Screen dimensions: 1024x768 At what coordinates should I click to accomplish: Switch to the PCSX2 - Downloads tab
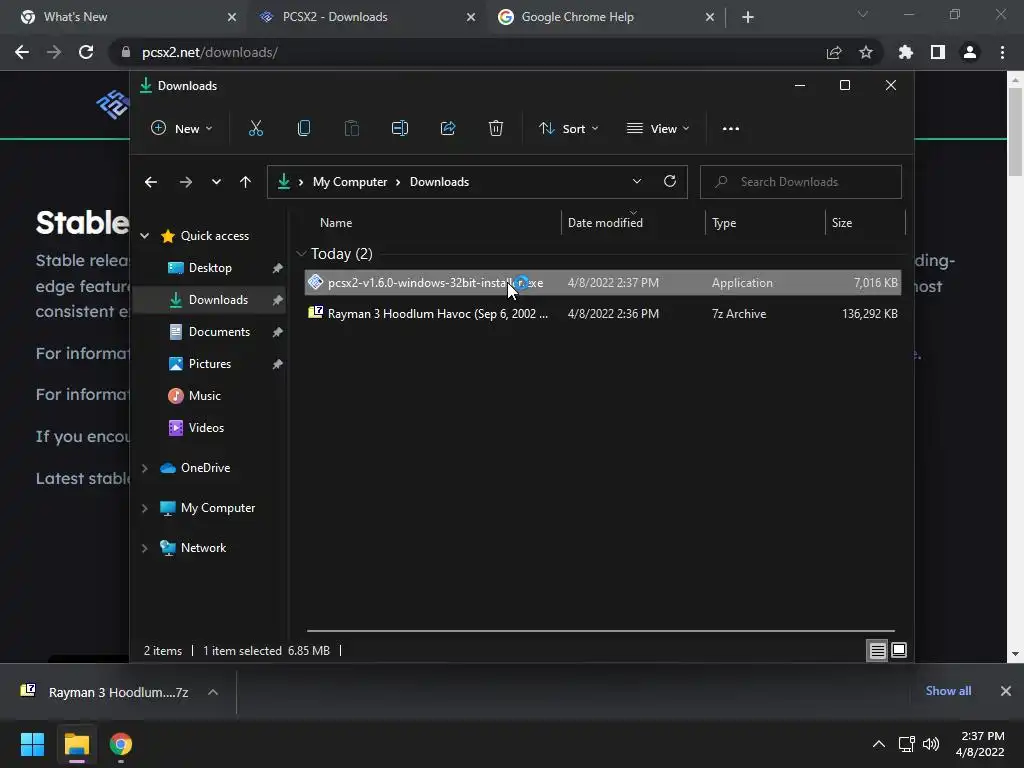tap(367, 17)
